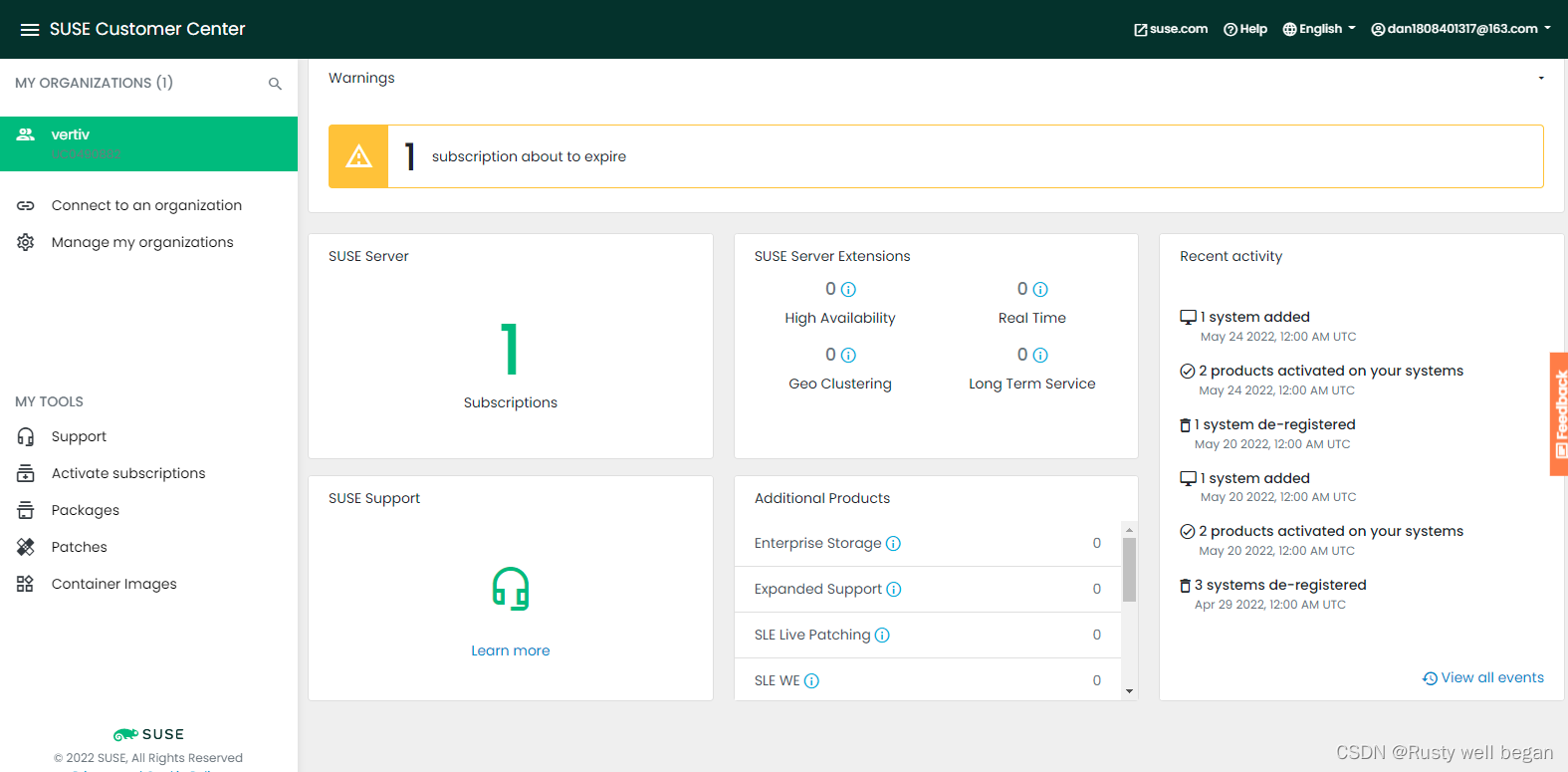Click the Container Images icon

point(26,584)
